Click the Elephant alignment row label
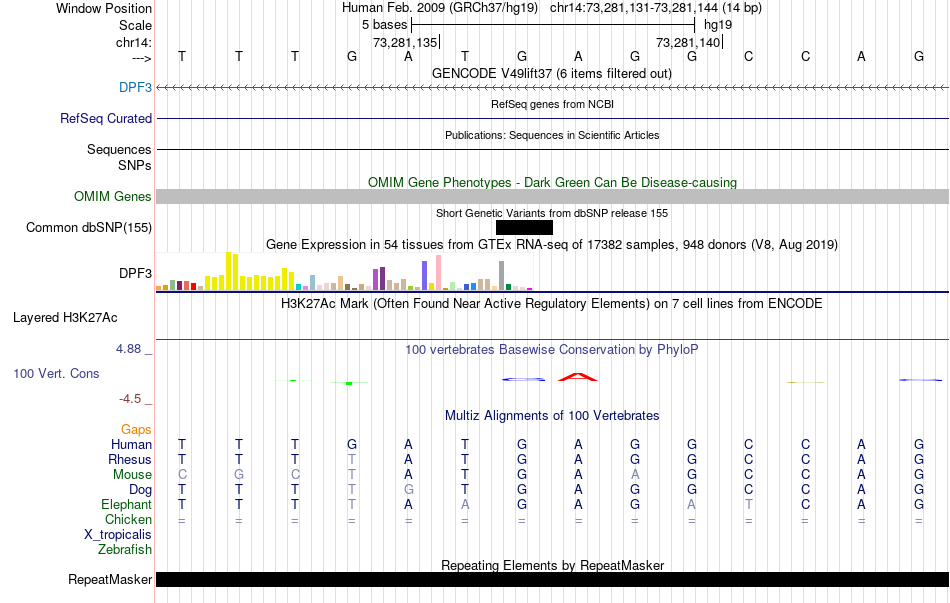The image size is (950, 603). pos(125,505)
